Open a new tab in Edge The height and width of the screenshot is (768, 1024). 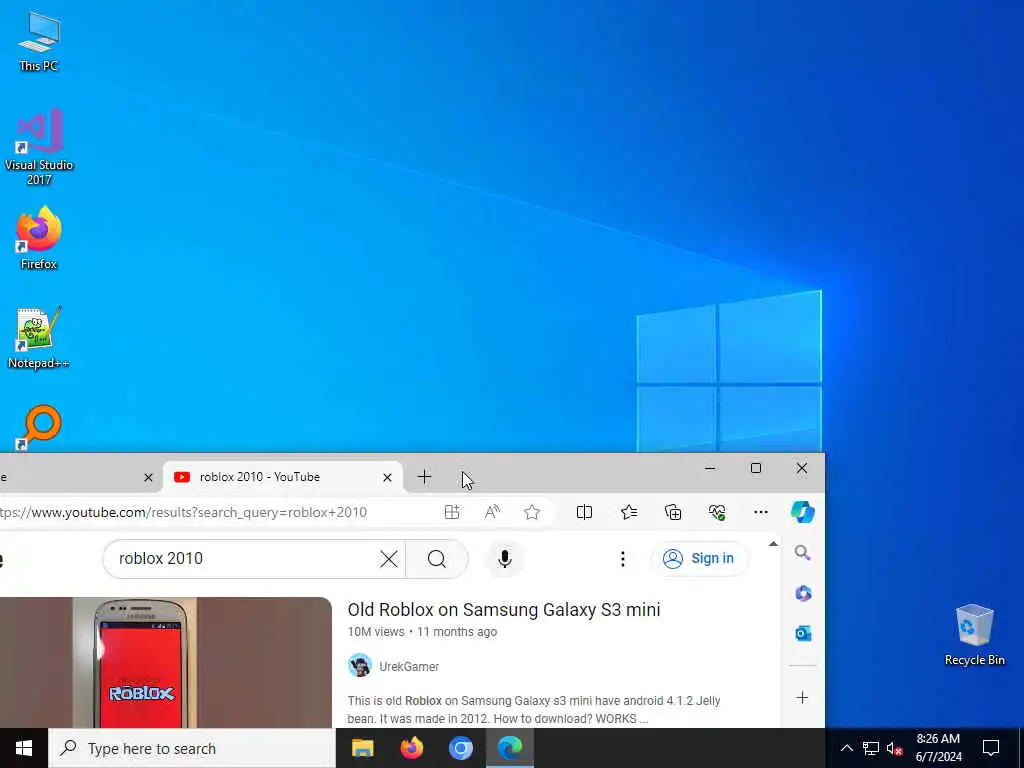[424, 477]
